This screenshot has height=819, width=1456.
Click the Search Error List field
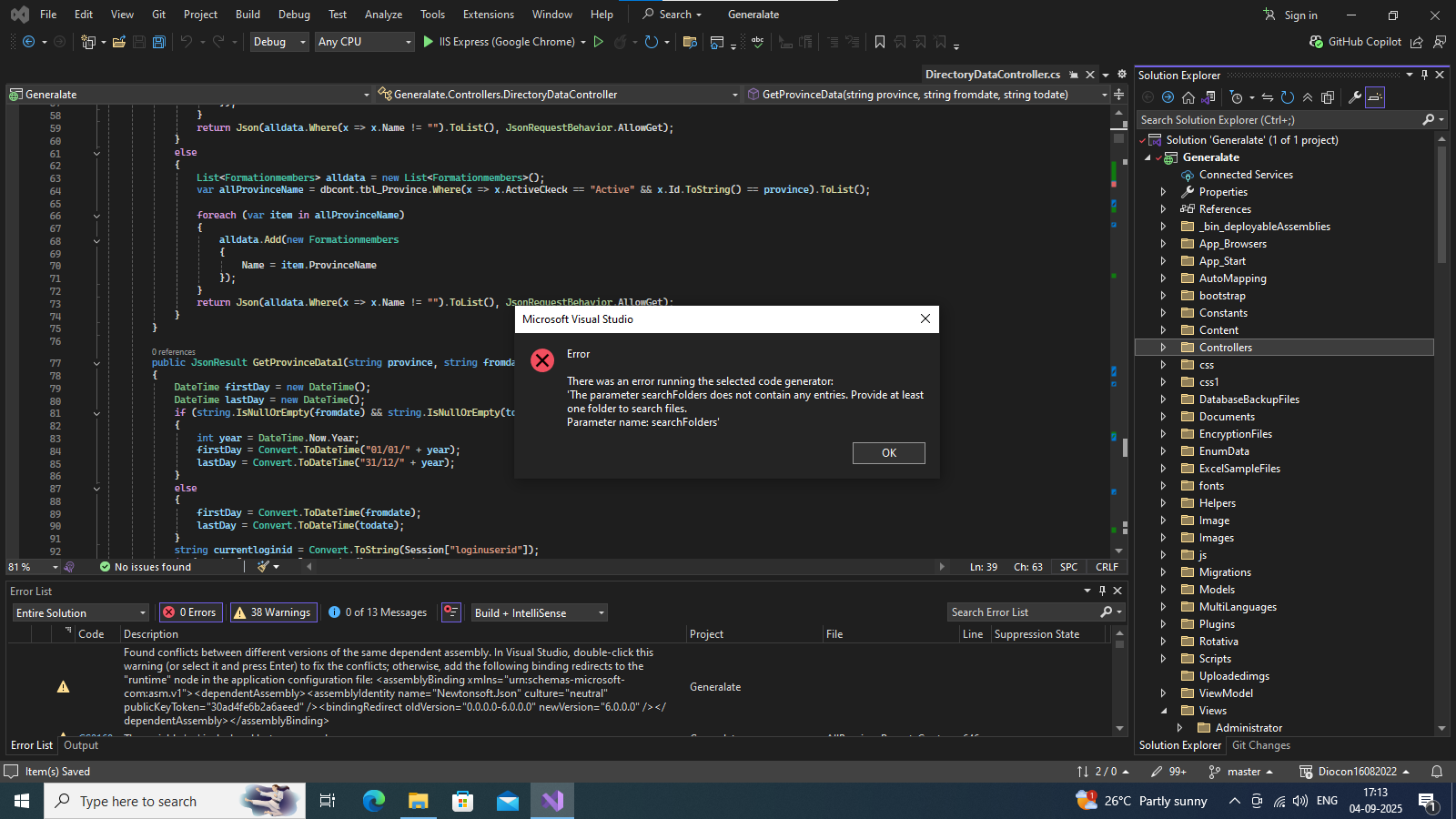click(x=1024, y=612)
